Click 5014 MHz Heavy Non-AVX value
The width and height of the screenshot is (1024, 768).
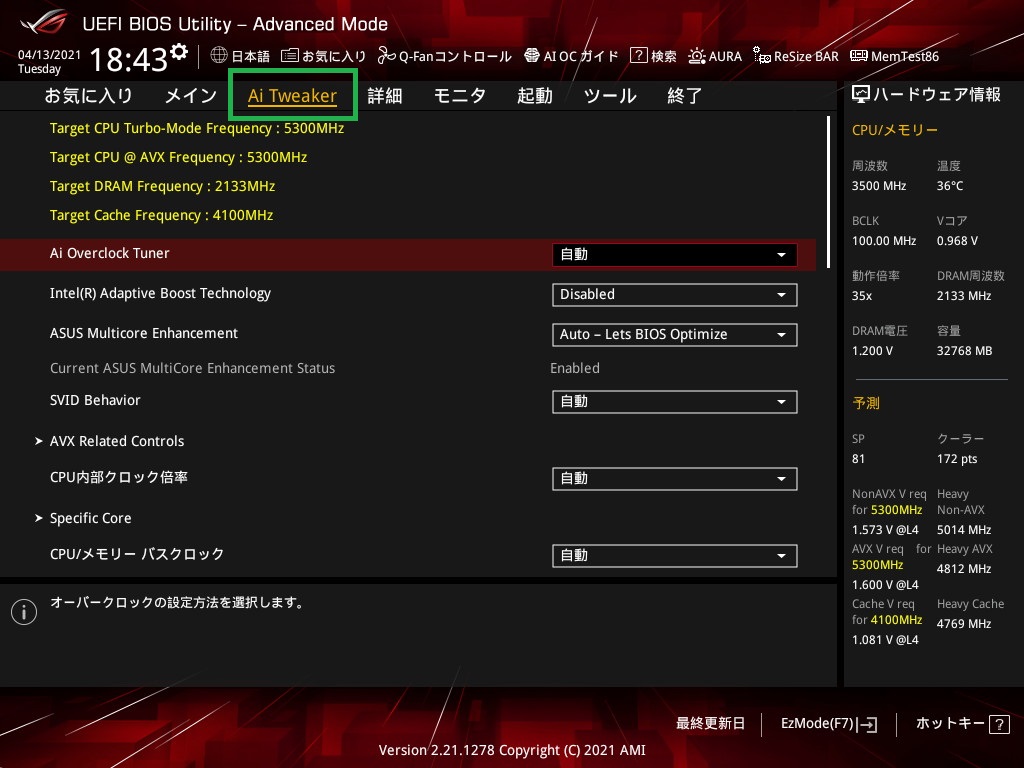964,530
